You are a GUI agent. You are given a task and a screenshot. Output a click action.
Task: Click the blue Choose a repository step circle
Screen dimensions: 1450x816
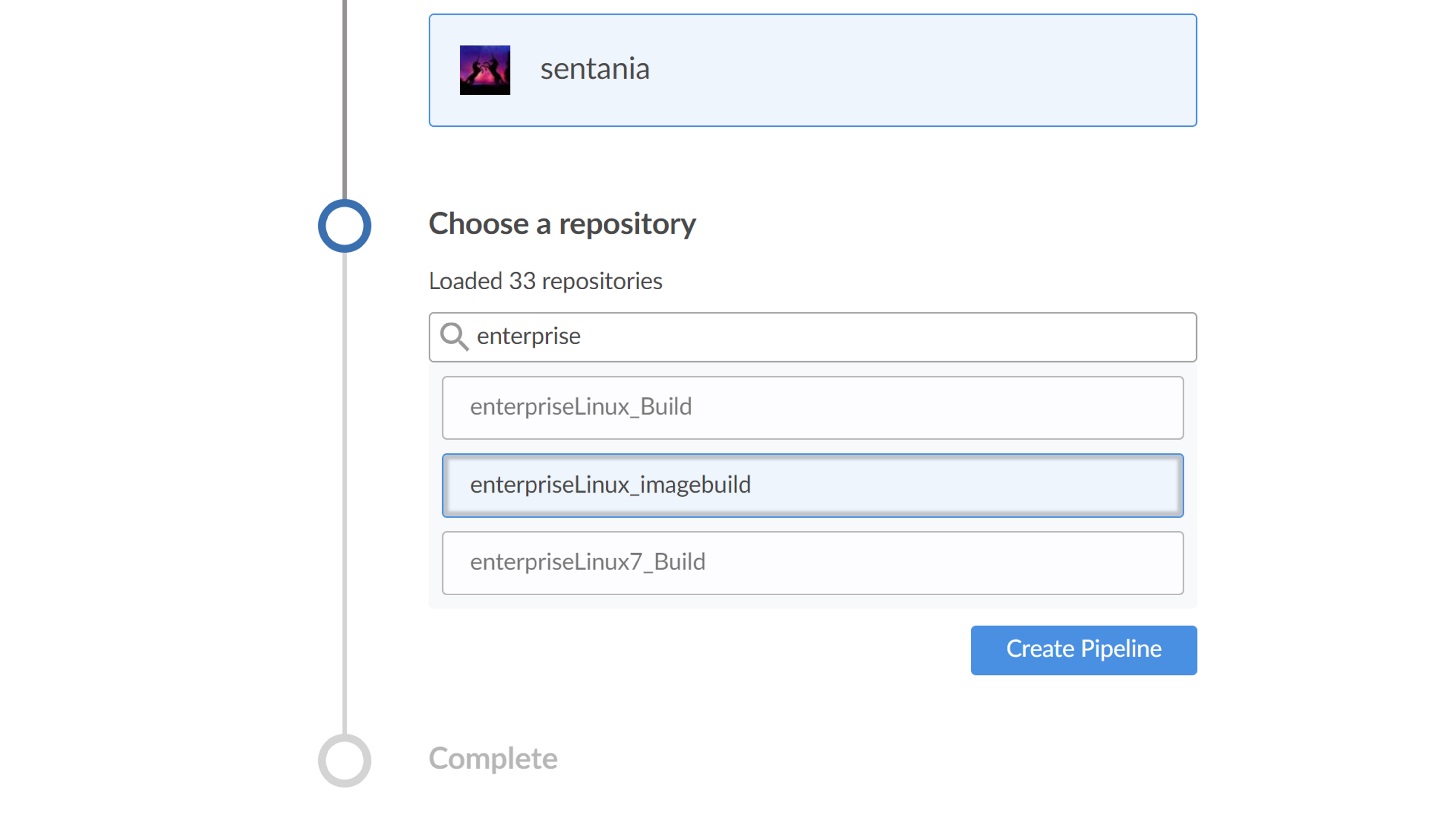click(345, 225)
